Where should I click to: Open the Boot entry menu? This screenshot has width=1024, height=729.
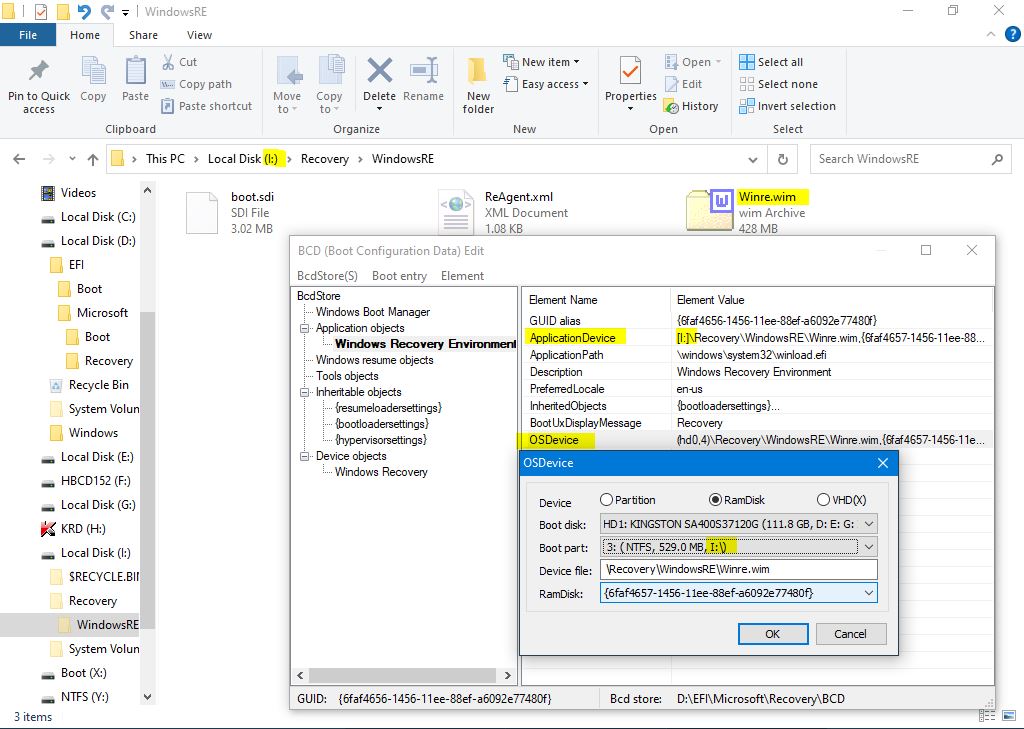pos(399,276)
